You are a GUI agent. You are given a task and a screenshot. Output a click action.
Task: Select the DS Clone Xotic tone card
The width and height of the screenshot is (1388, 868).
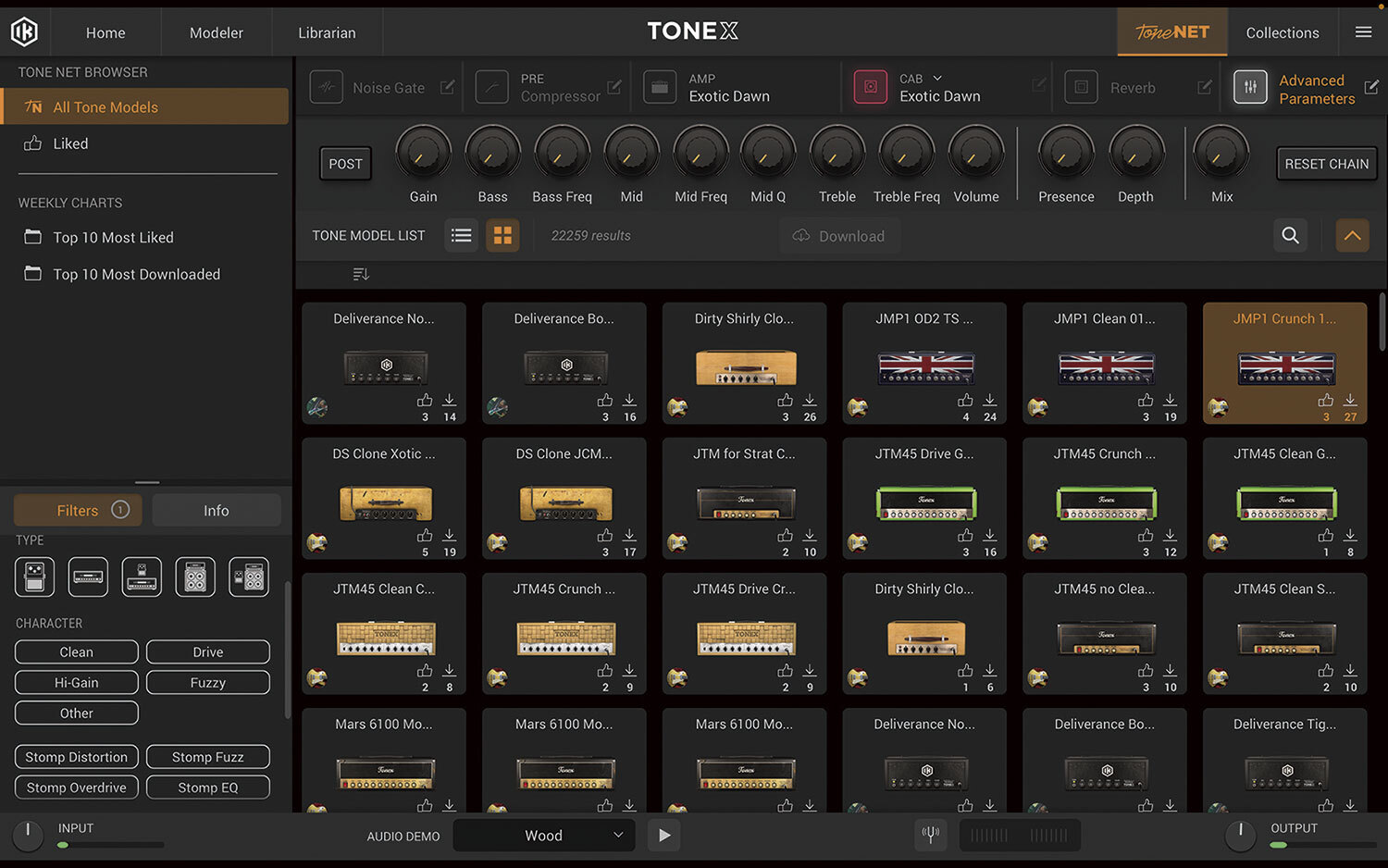click(x=383, y=498)
